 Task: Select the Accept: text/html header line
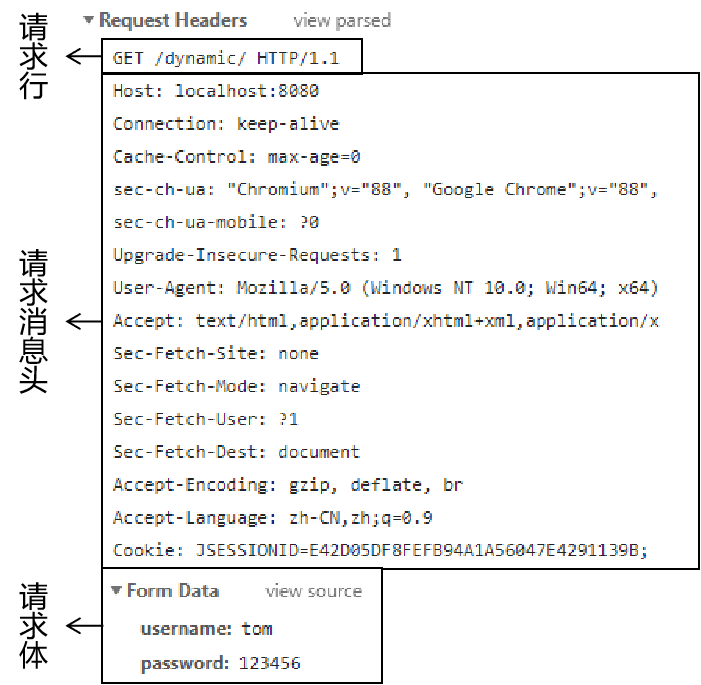point(386,321)
